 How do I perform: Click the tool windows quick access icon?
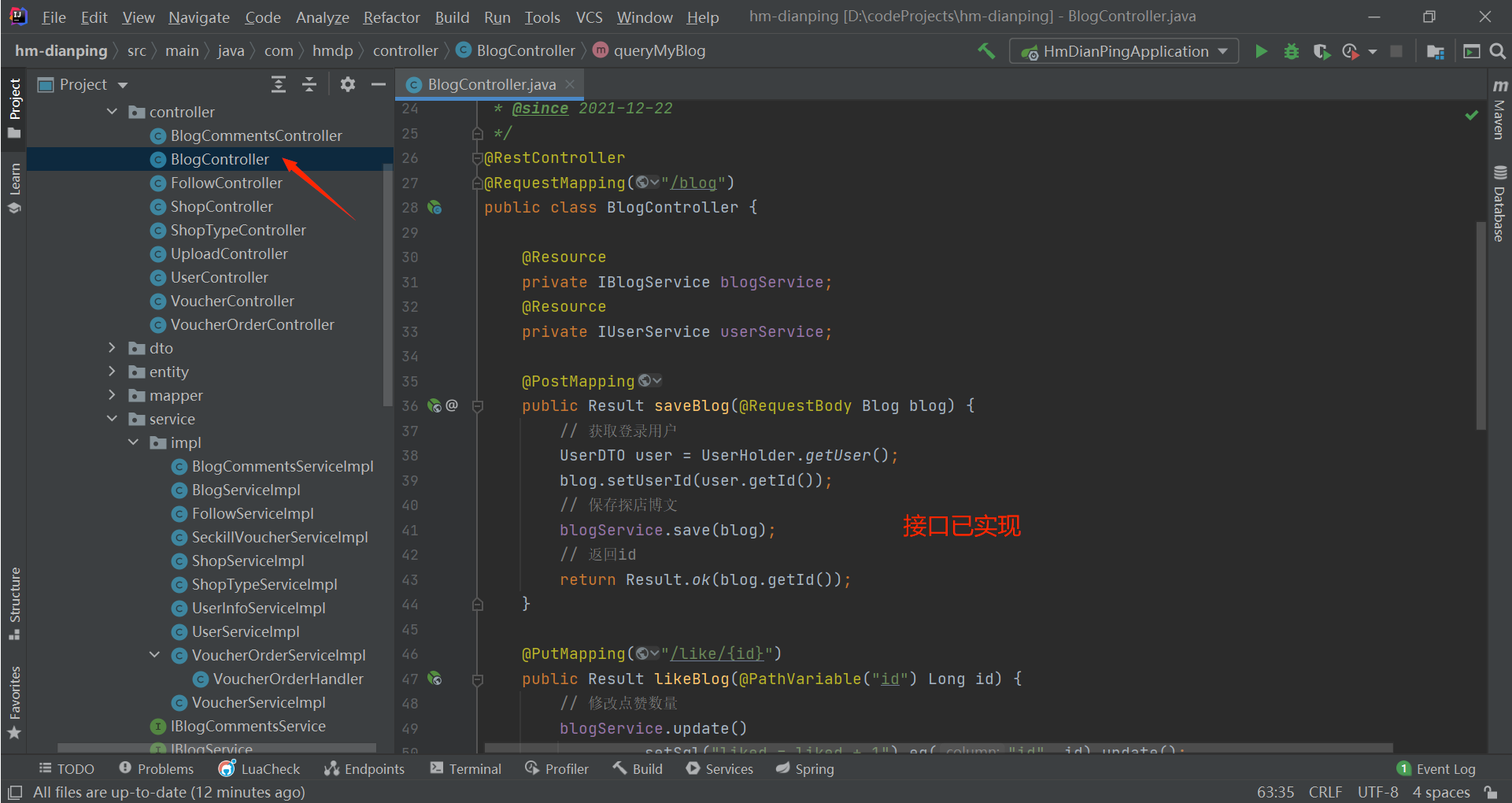click(x=14, y=792)
